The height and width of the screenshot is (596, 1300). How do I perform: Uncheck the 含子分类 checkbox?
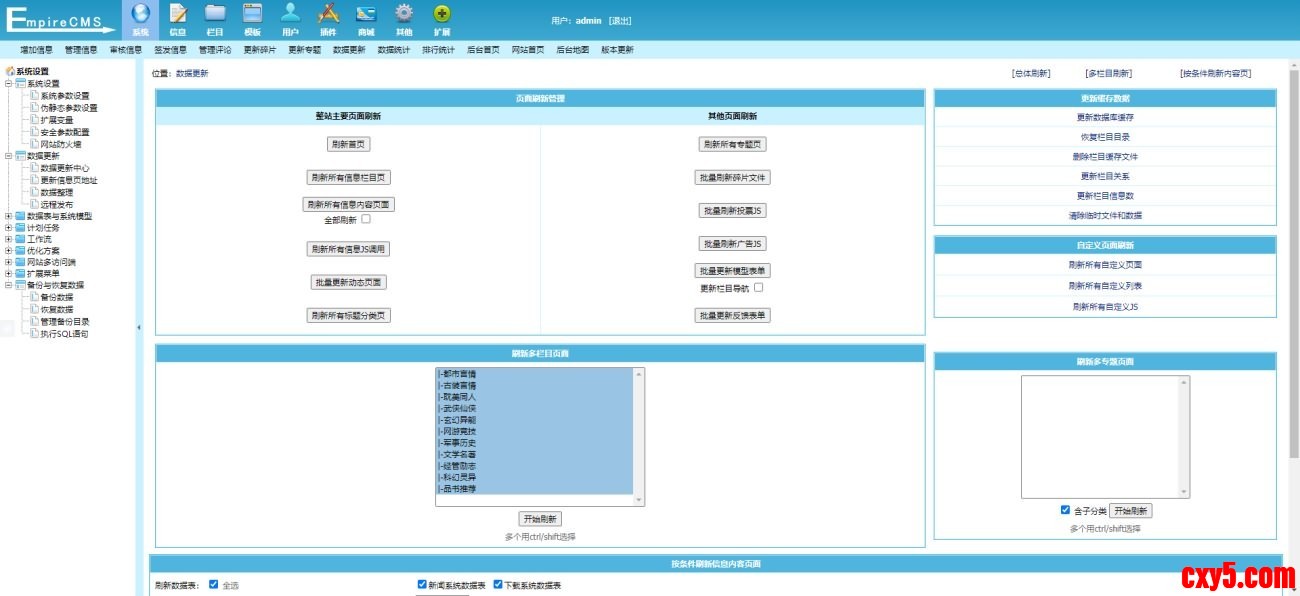tap(1065, 510)
